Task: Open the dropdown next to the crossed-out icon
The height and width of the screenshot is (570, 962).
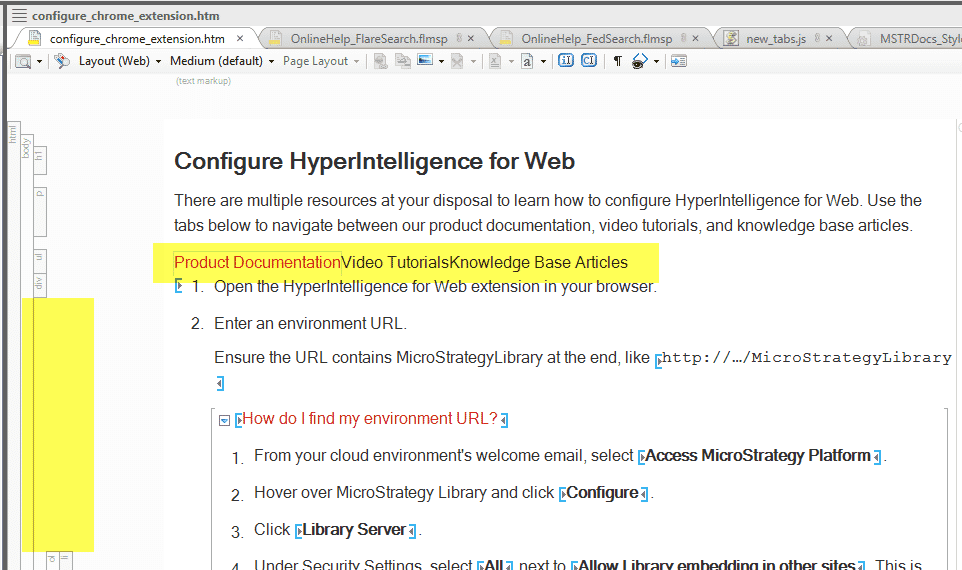Action: click(x=473, y=61)
